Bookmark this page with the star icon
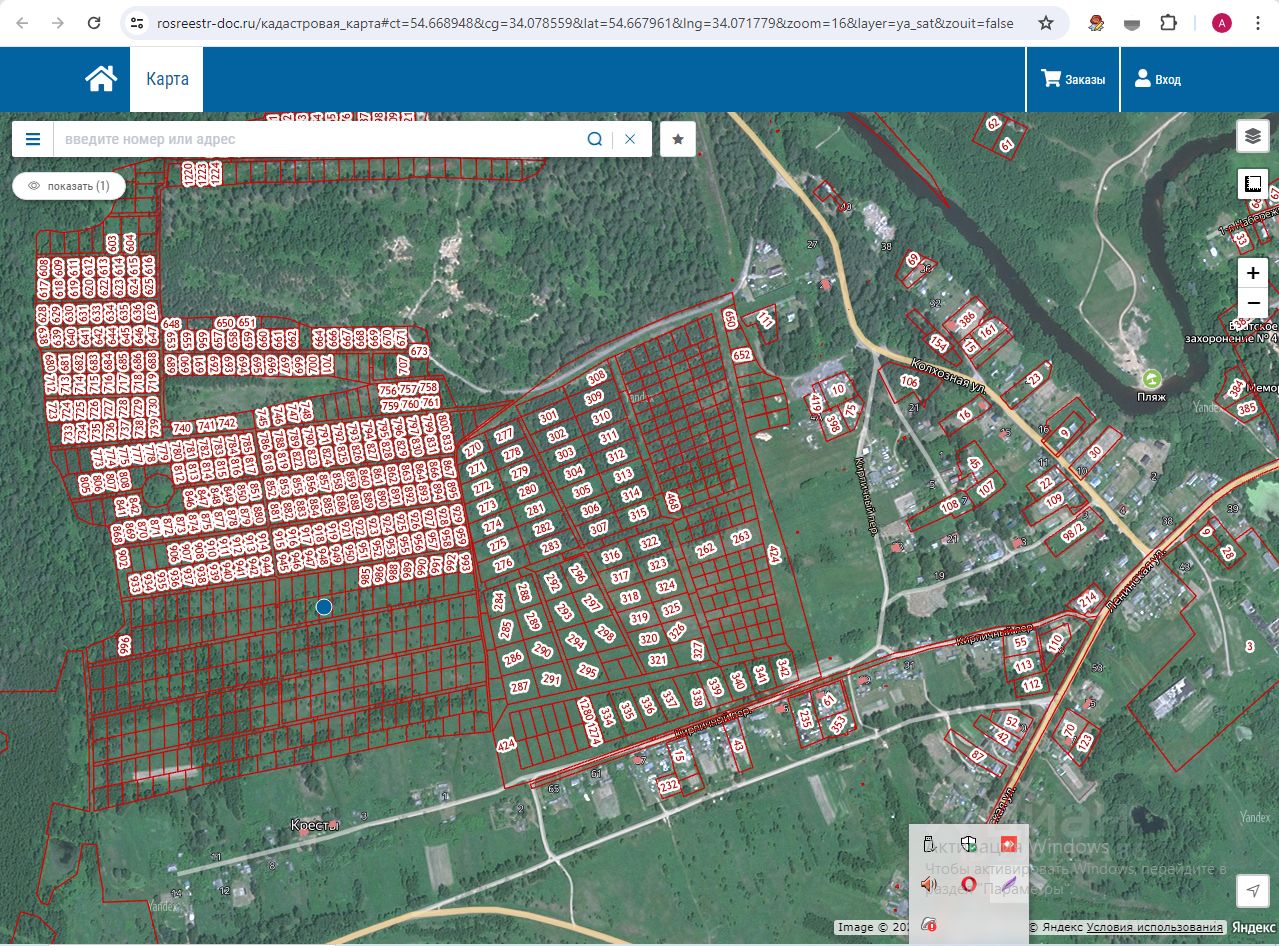The width and height of the screenshot is (1279, 946). [1046, 23]
